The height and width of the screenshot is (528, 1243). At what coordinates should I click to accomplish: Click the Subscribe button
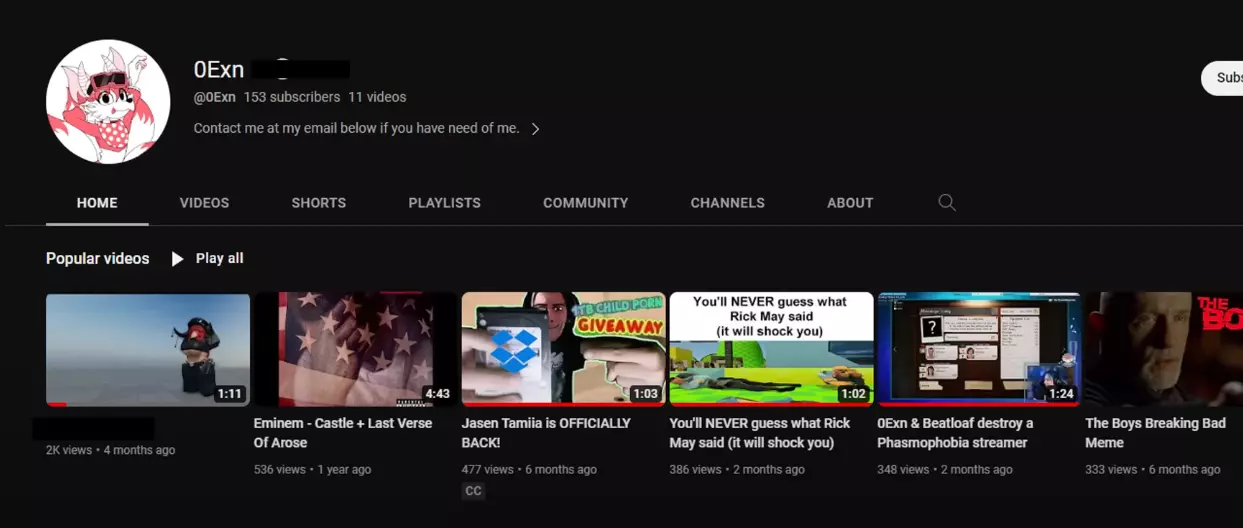tap(1222, 78)
